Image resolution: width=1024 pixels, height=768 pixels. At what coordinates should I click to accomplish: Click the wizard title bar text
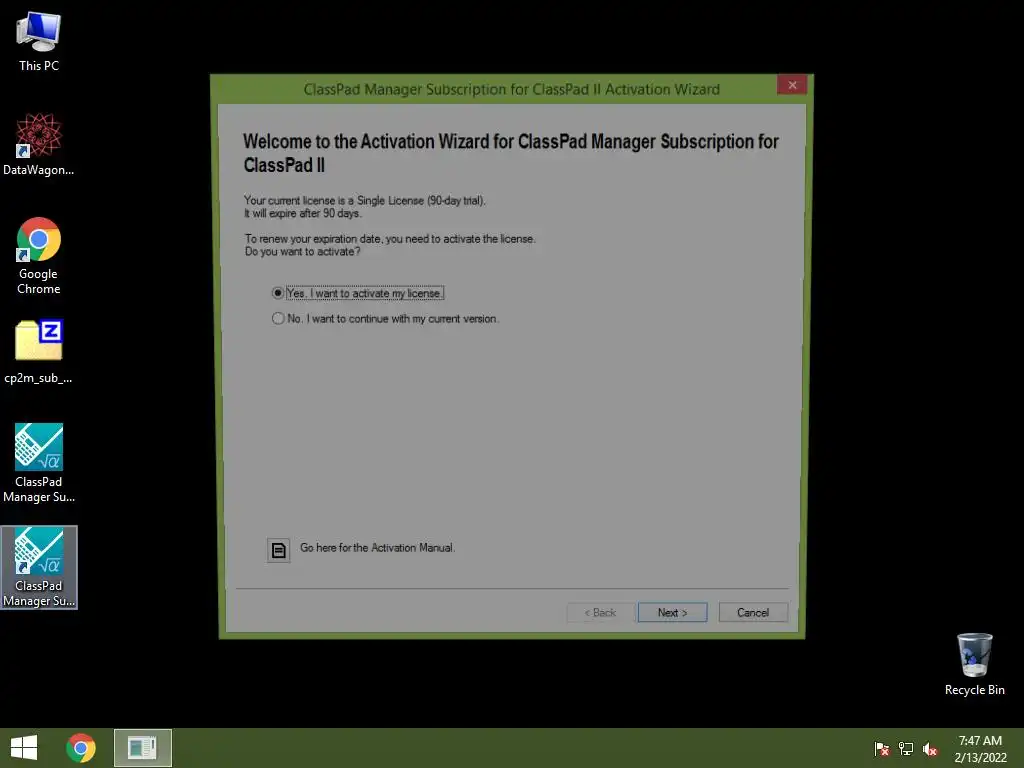point(511,89)
